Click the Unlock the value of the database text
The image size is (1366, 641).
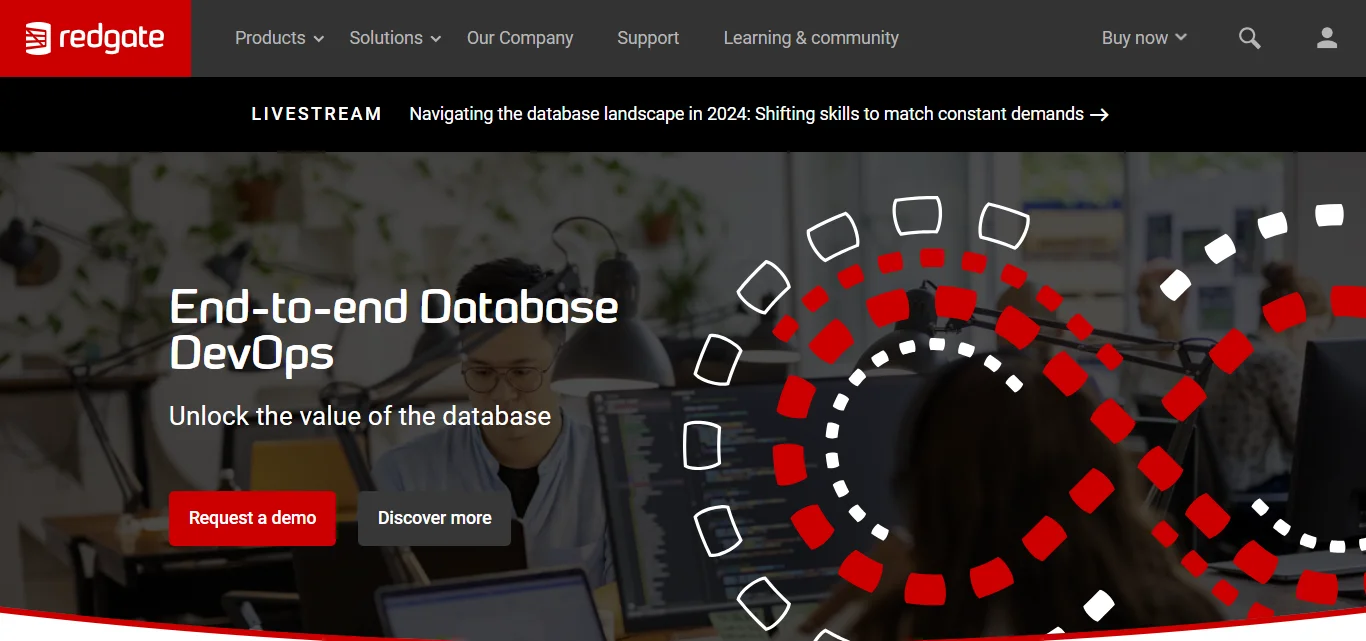360,416
